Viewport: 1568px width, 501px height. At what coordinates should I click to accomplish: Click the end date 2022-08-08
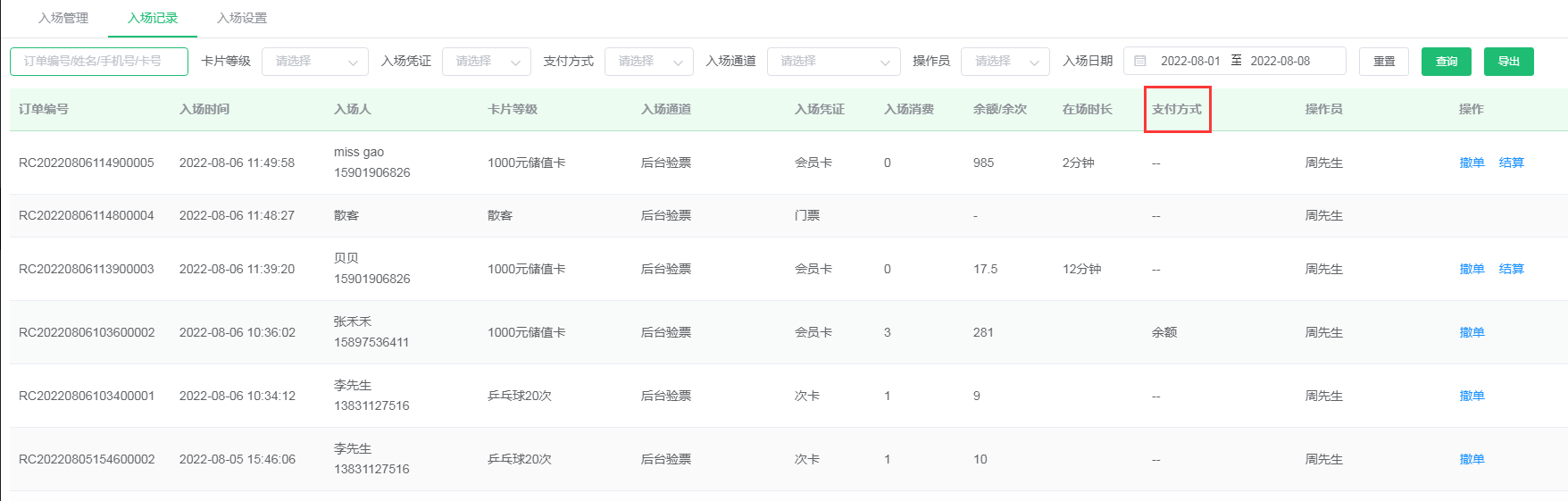[1280, 61]
